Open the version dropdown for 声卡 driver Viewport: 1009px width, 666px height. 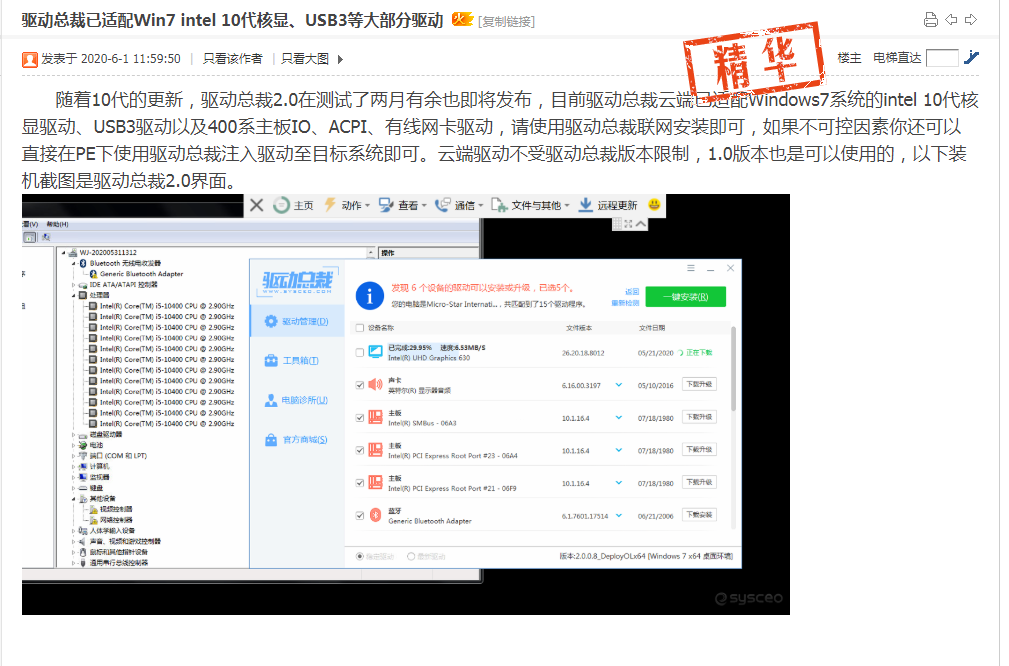click(x=618, y=383)
